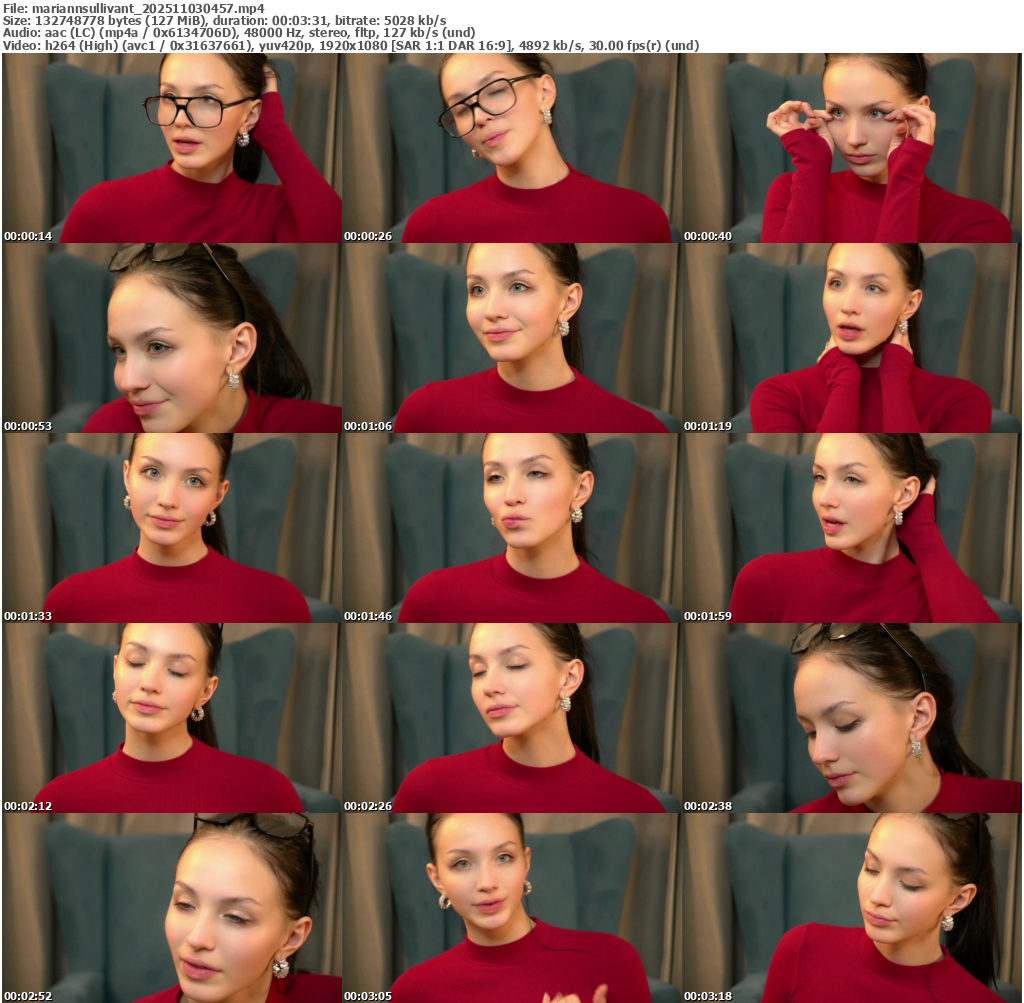The height and width of the screenshot is (1003, 1024).
Task: Click the Audio line with aac (LC)
Action: pyautogui.click(x=239, y=33)
